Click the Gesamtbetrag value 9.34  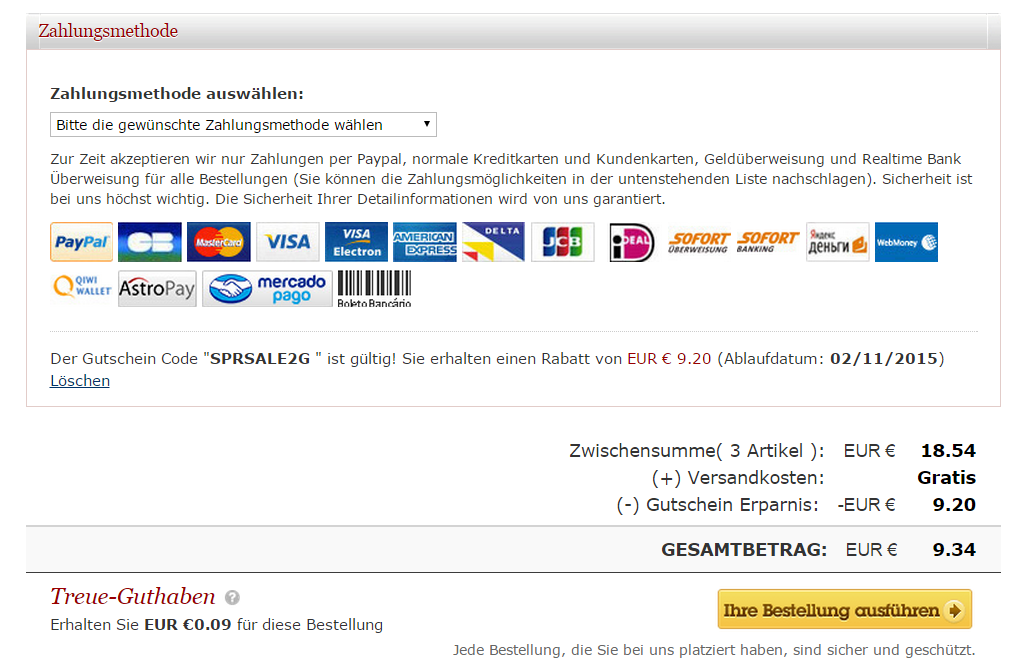point(953,549)
